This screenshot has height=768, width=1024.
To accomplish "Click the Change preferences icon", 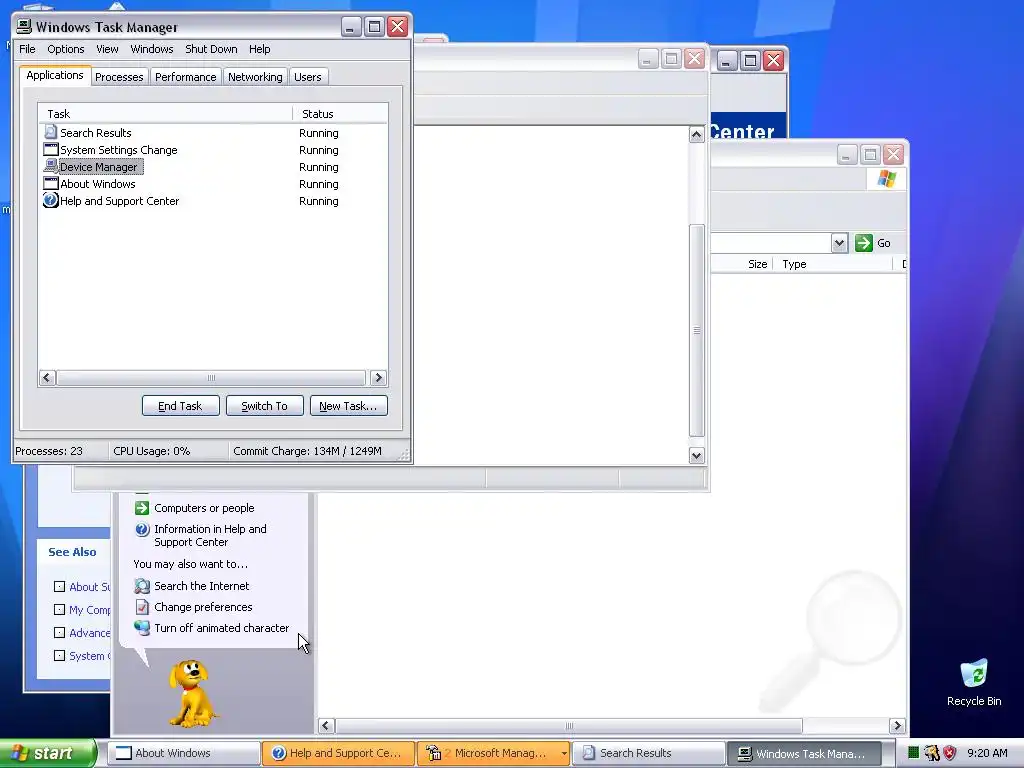I will point(142,607).
